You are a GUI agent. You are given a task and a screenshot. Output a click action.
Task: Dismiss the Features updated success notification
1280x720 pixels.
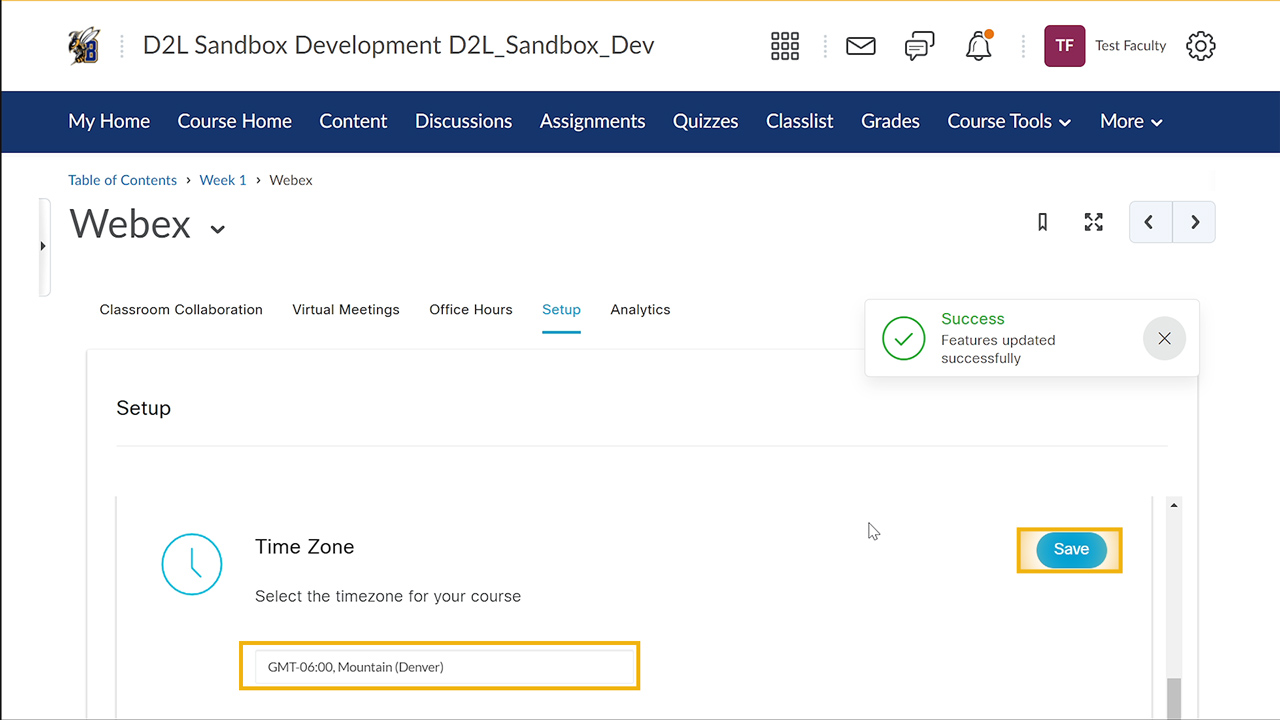1164,338
